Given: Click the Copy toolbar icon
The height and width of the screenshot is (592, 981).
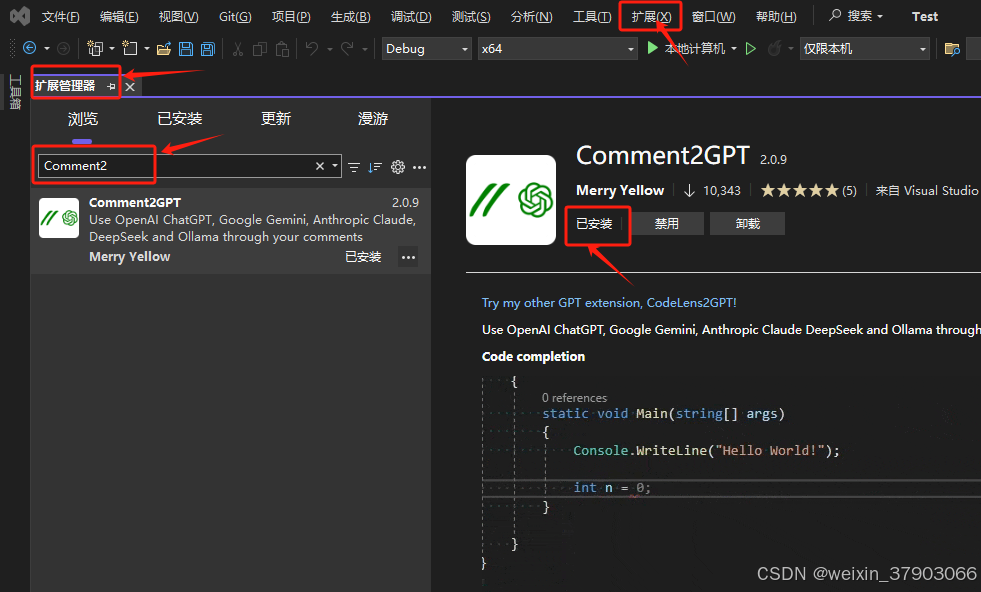Looking at the screenshot, I should (260, 48).
